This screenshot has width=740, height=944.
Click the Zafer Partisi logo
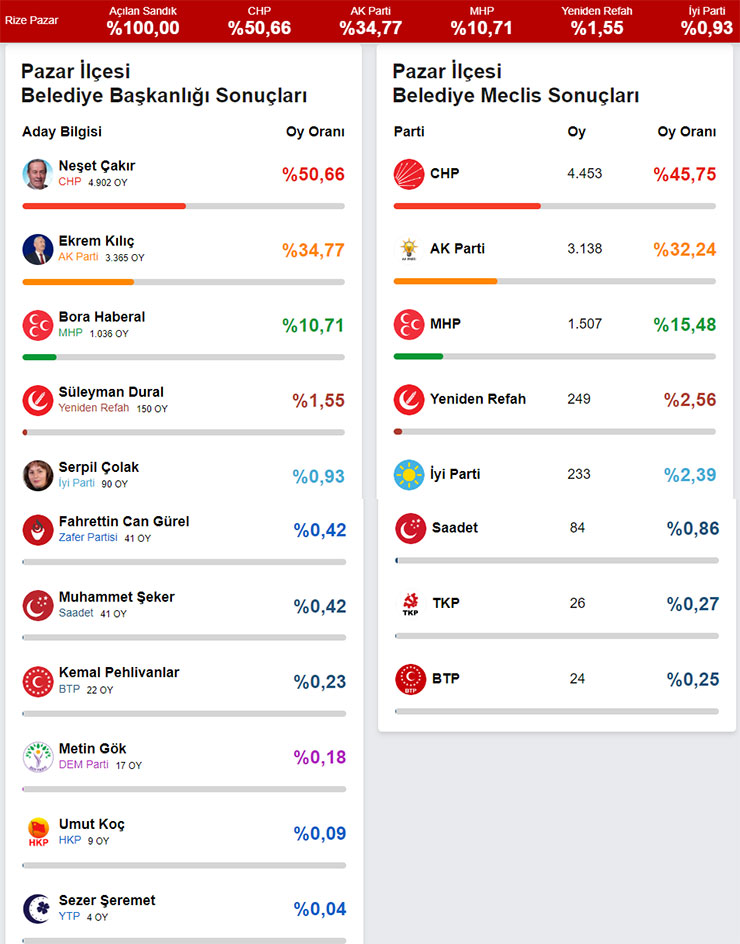click(x=38, y=530)
